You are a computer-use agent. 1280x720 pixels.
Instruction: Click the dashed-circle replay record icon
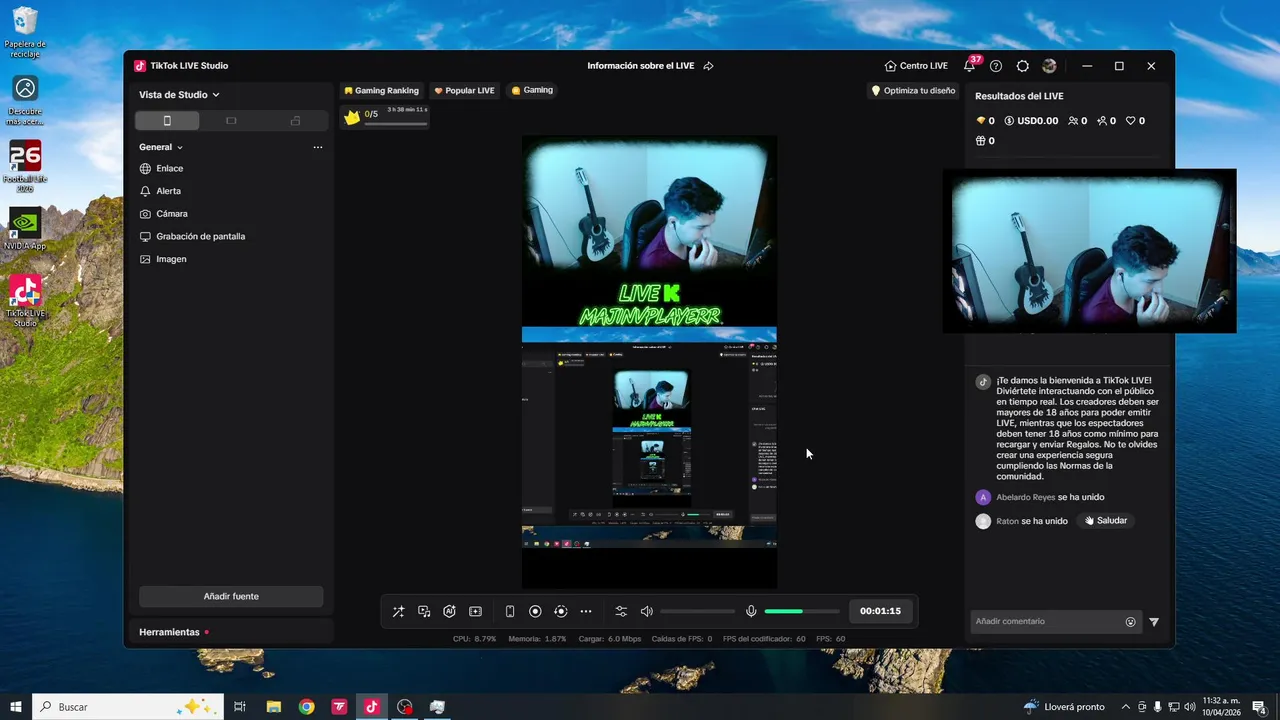click(x=561, y=611)
